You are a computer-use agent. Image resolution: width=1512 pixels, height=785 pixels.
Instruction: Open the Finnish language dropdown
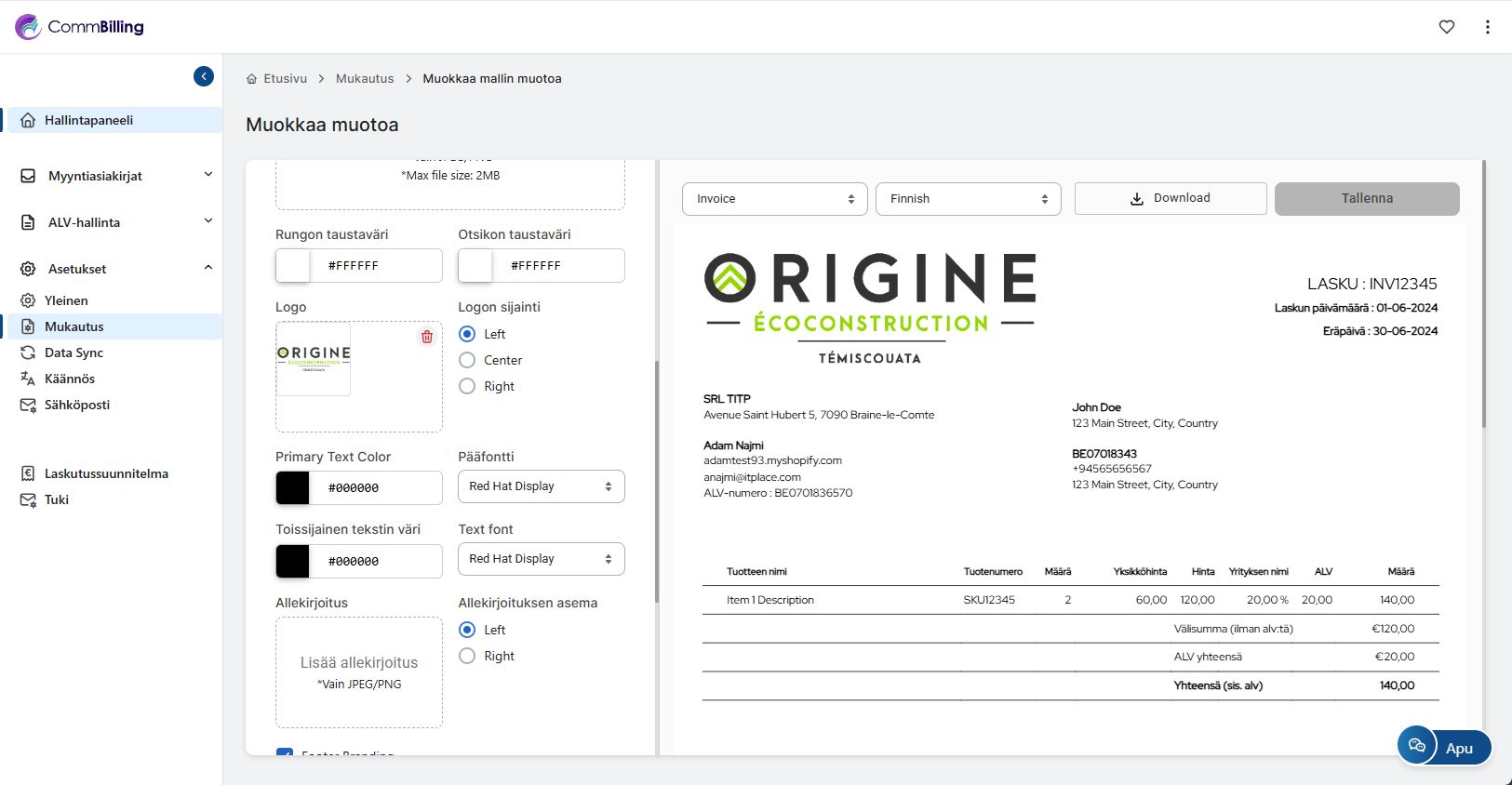click(x=968, y=199)
